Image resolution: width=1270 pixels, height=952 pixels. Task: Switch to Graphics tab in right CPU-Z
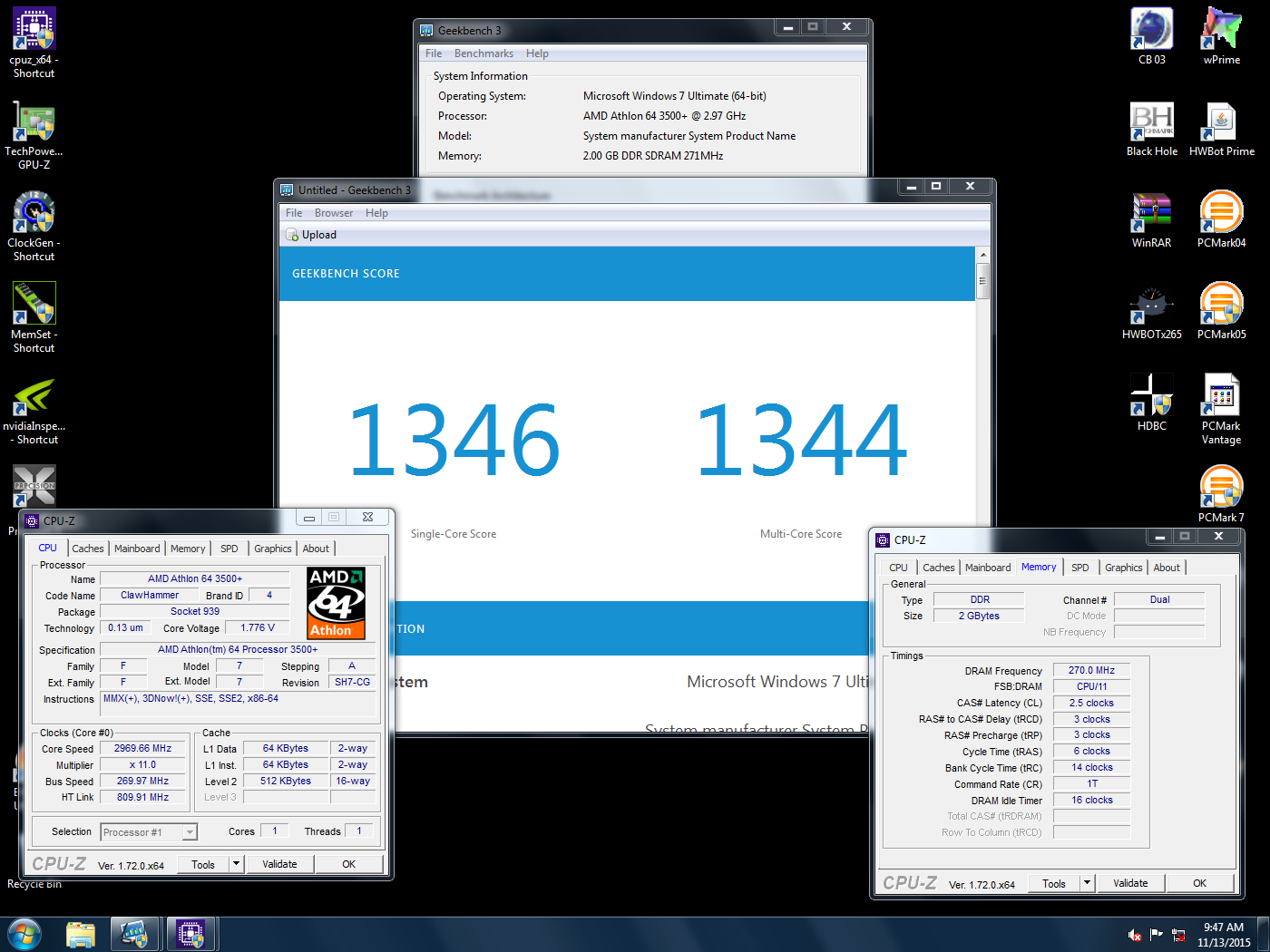pos(1124,568)
